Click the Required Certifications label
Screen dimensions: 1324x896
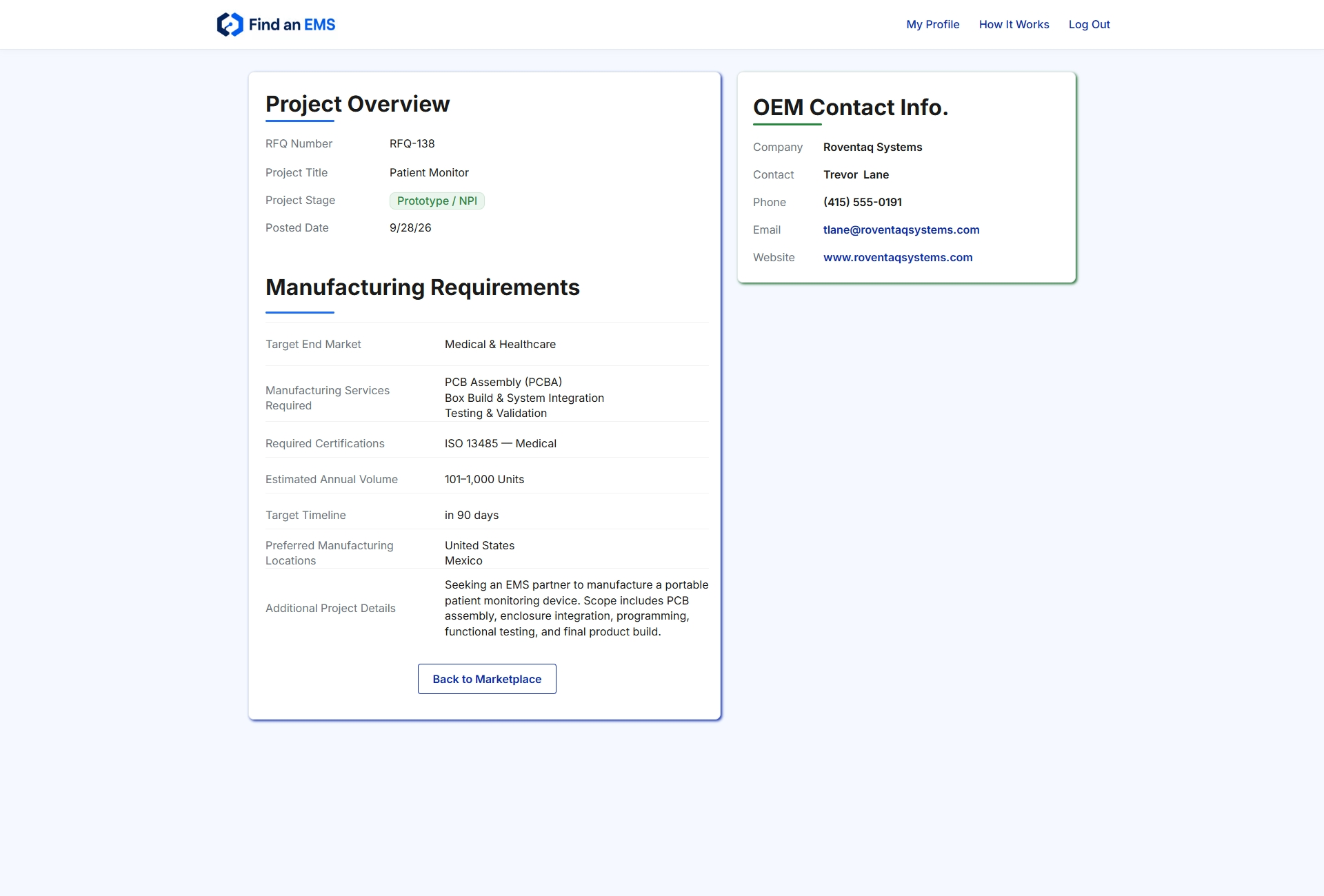pos(325,443)
